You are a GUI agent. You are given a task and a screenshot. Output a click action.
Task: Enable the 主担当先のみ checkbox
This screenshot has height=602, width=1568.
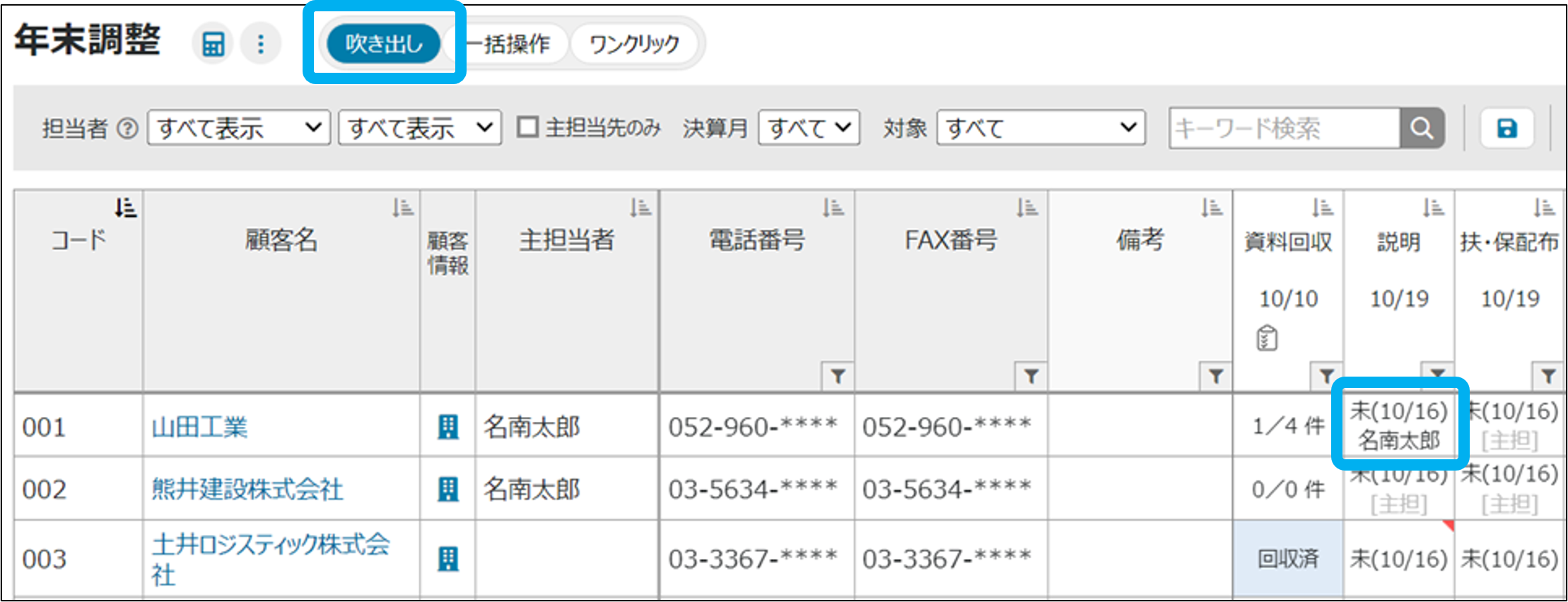[527, 128]
